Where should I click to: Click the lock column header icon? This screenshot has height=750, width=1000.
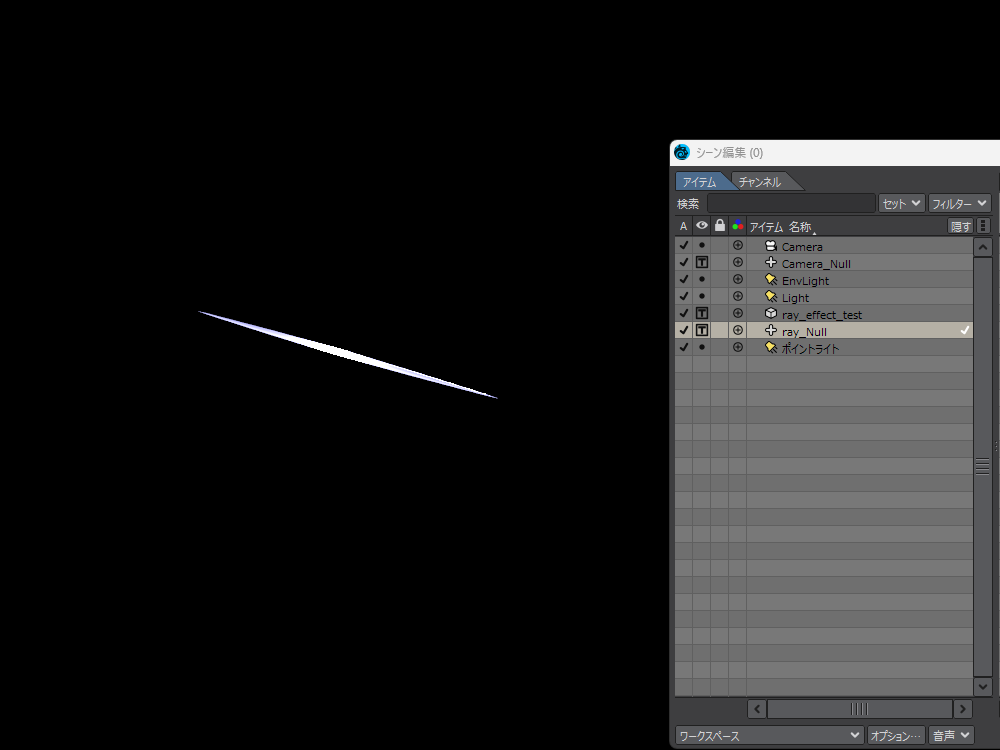719,226
